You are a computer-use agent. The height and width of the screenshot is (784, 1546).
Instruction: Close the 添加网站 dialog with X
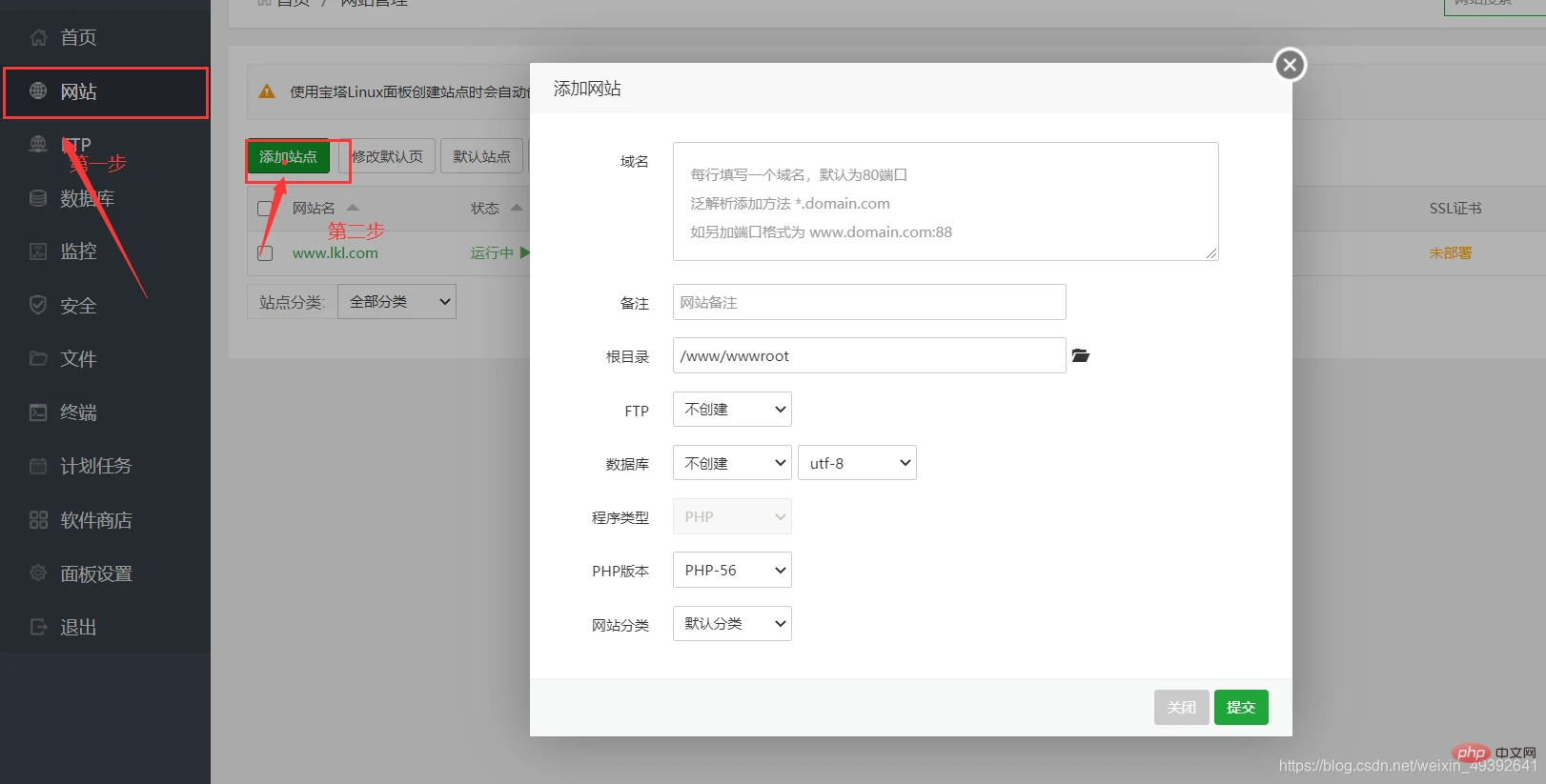(x=1290, y=65)
